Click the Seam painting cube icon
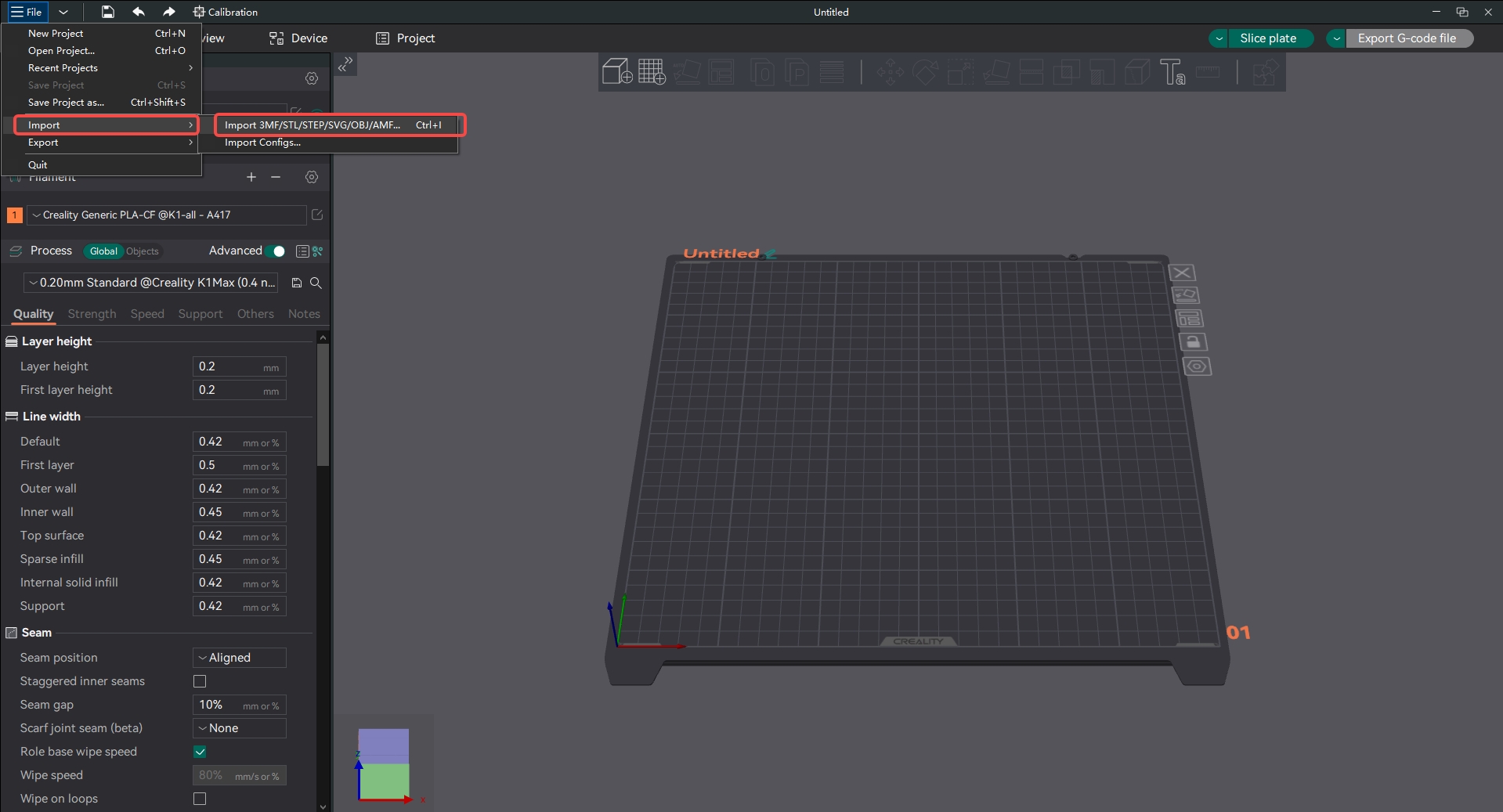 (1136, 72)
